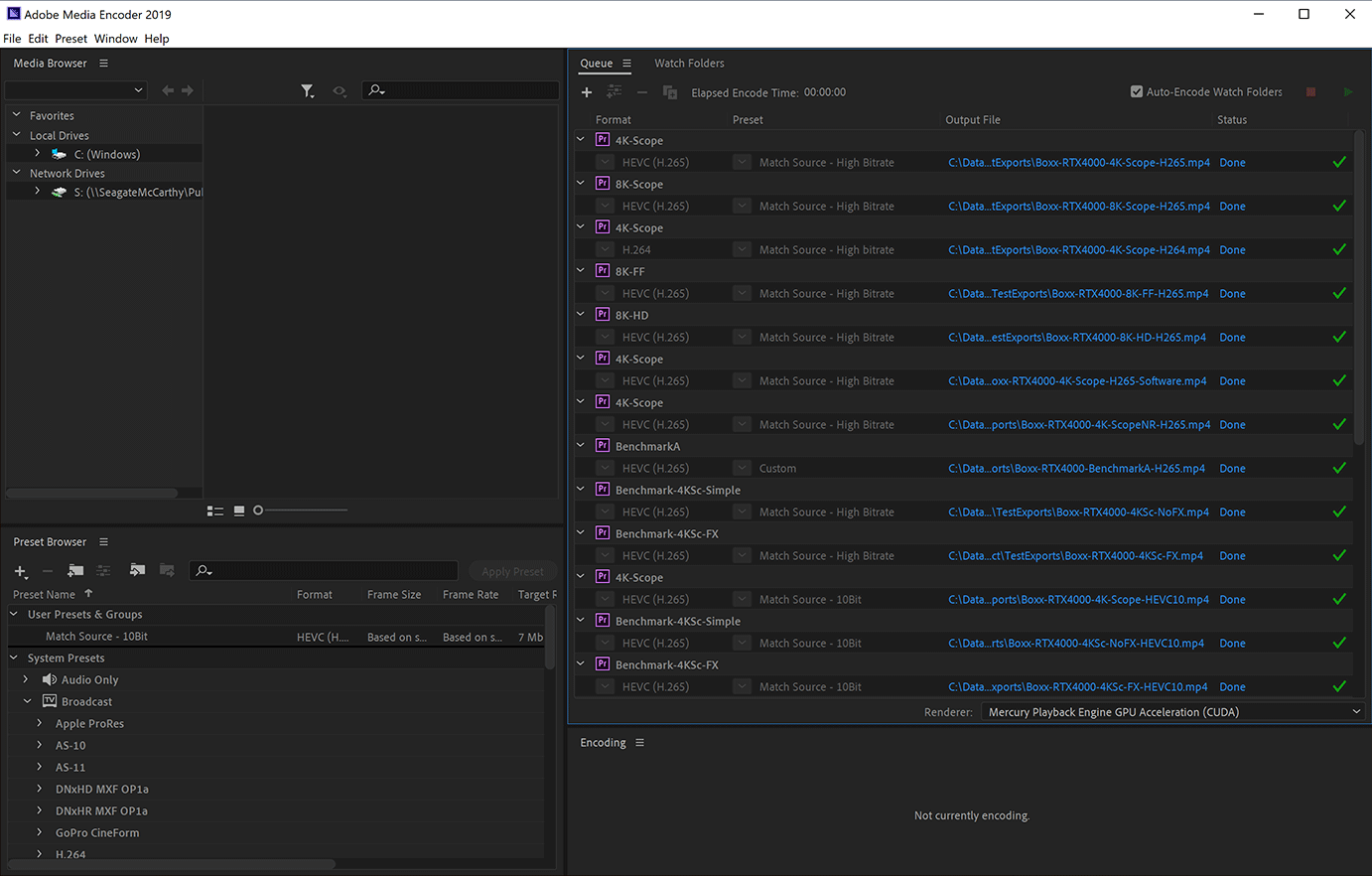The image size is (1372, 876).
Task: Switch to the Watch Folders tab
Action: tap(689, 64)
